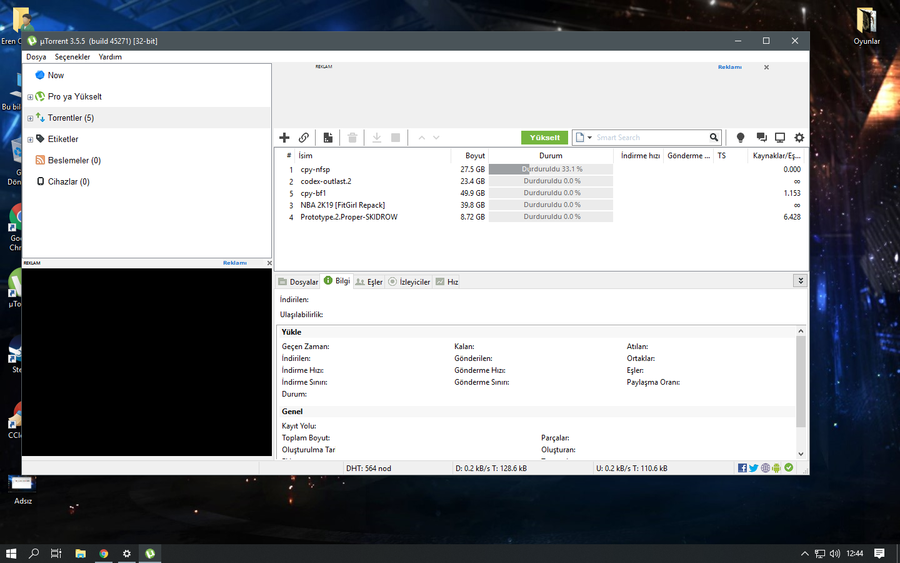
Task: Select the Bilgi tab
Action: pyautogui.click(x=337, y=281)
